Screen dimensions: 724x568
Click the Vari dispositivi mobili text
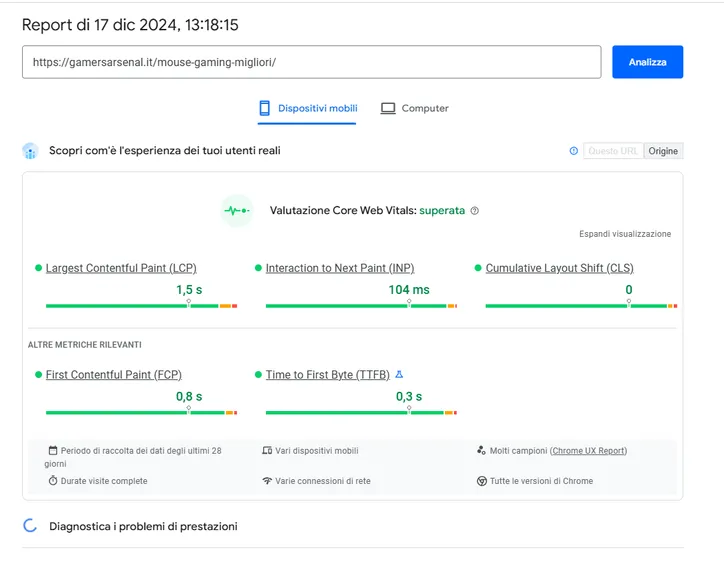[x=317, y=451]
